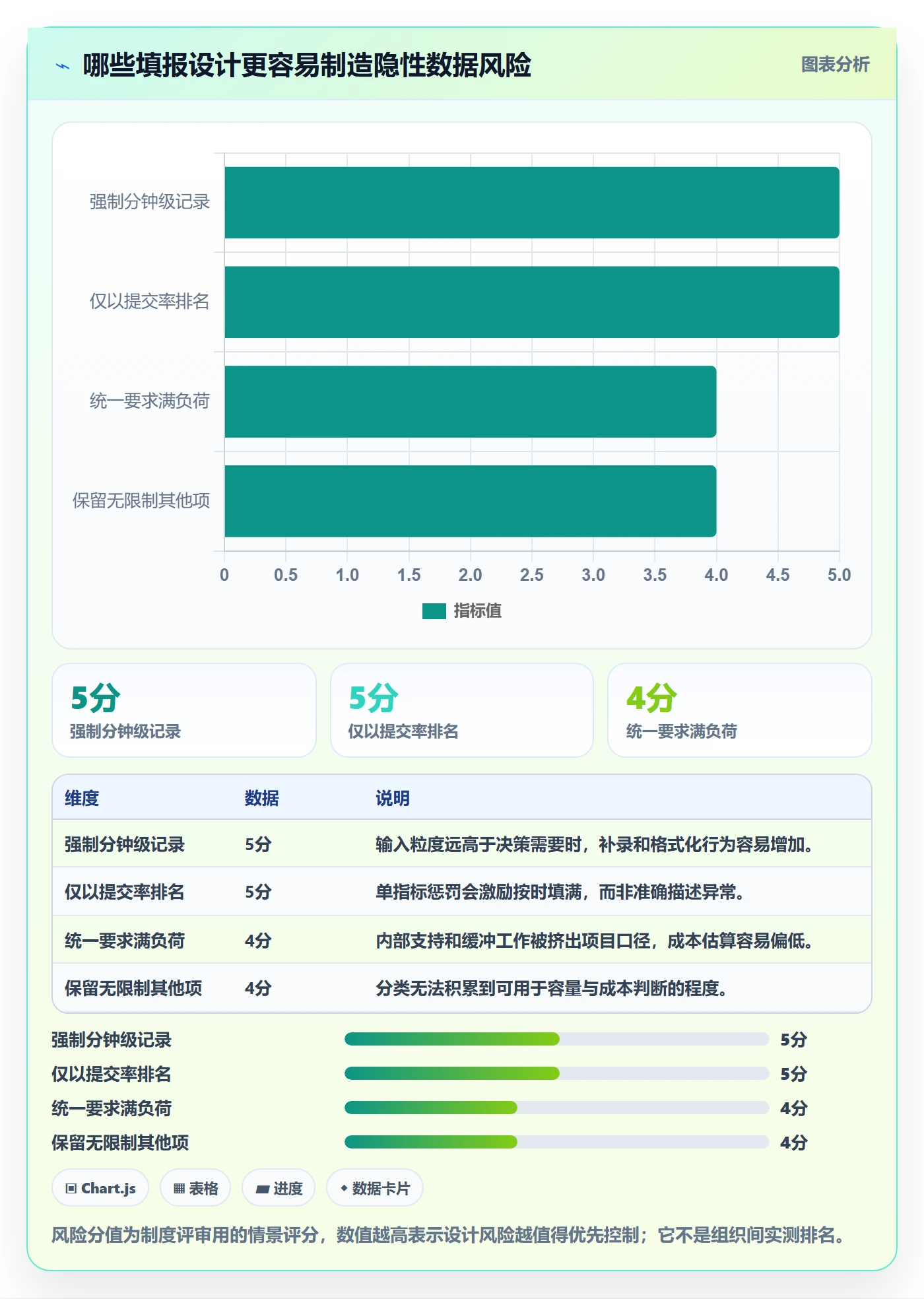
Task: Click the chart bar for 强制分钟级记录
Action: coord(532,203)
